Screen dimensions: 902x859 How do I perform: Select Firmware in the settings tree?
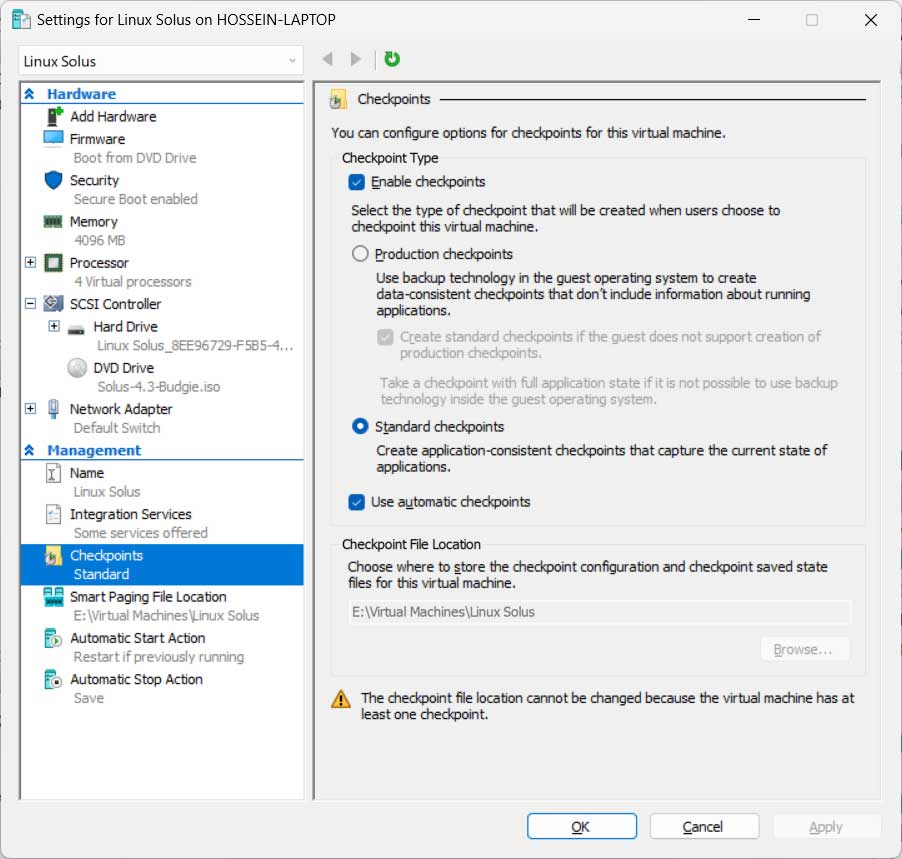97,139
